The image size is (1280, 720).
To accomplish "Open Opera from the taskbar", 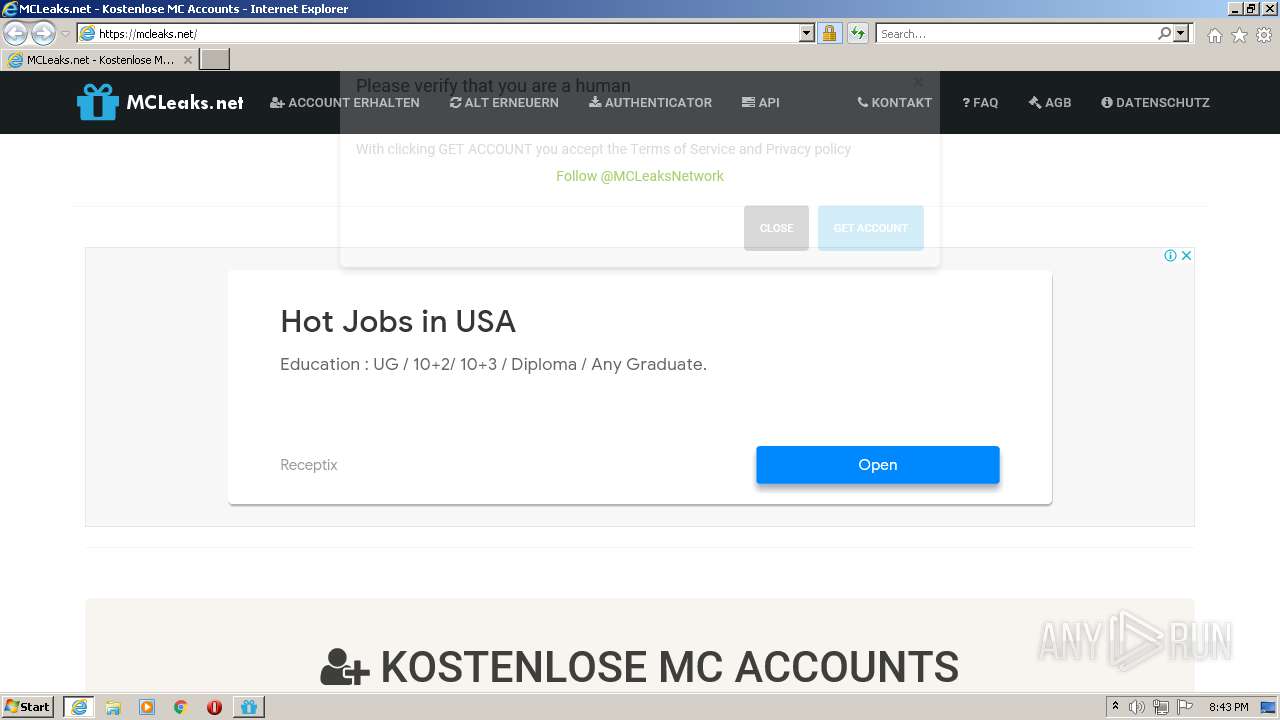I will pyautogui.click(x=214, y=707).
